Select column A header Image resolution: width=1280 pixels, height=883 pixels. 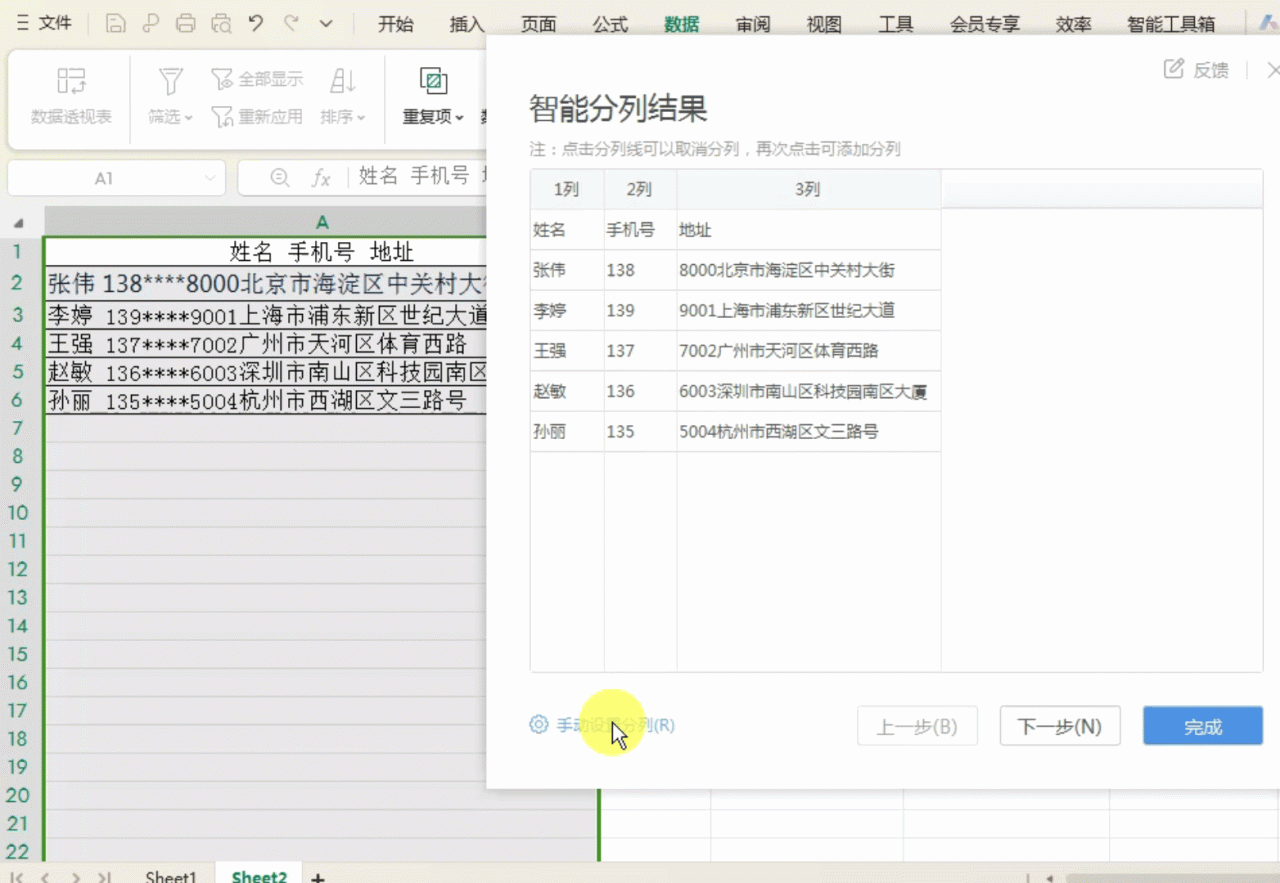[322, 222]
